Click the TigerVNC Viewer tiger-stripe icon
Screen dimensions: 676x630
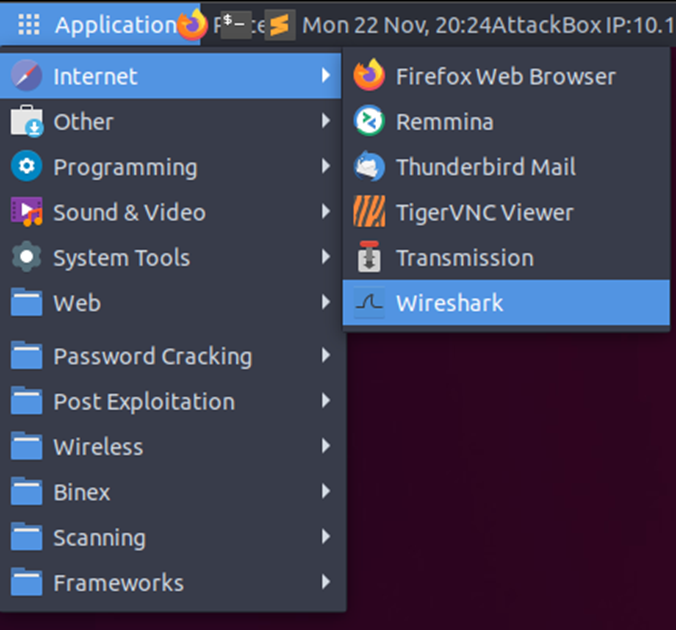point(369,211)
